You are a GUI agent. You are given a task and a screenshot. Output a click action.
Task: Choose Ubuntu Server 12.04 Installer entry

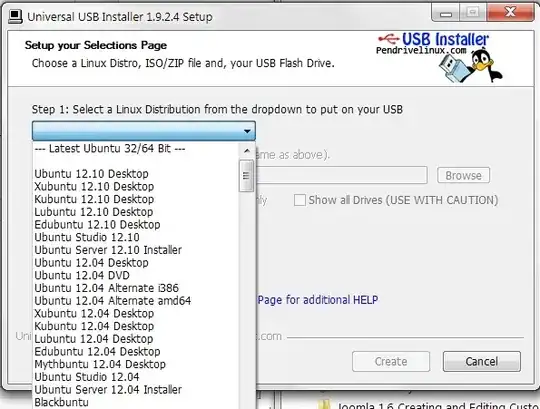click(x=108, y=390)
